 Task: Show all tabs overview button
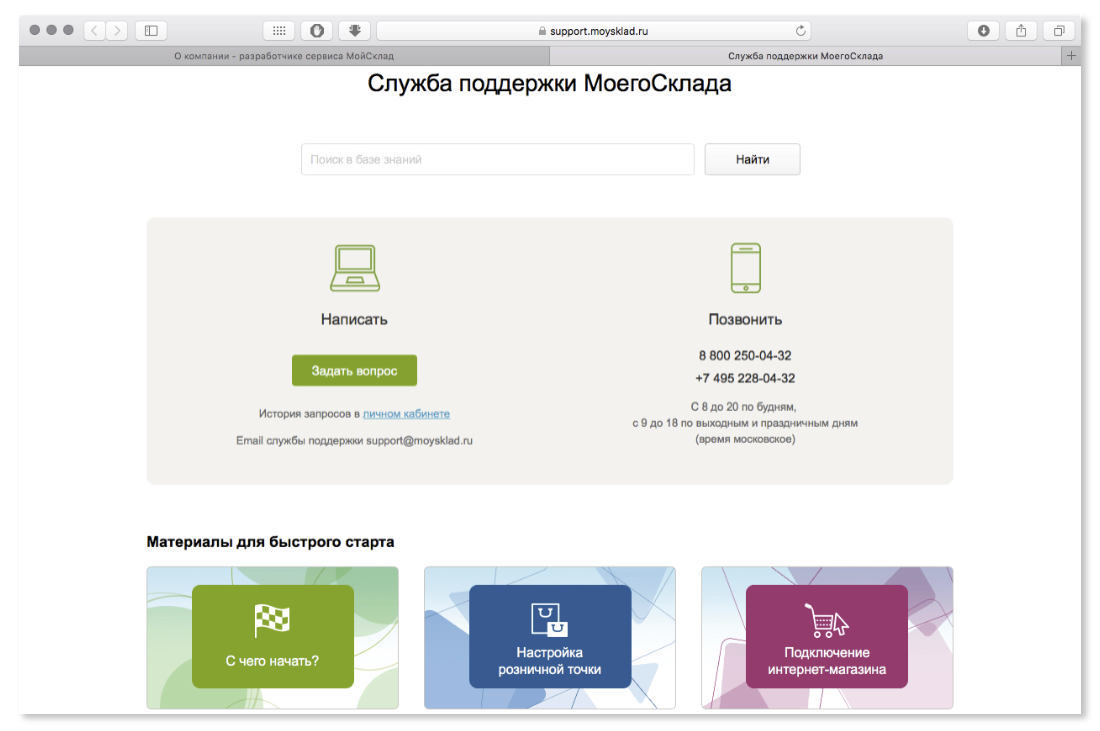(x=1059, y=30)
